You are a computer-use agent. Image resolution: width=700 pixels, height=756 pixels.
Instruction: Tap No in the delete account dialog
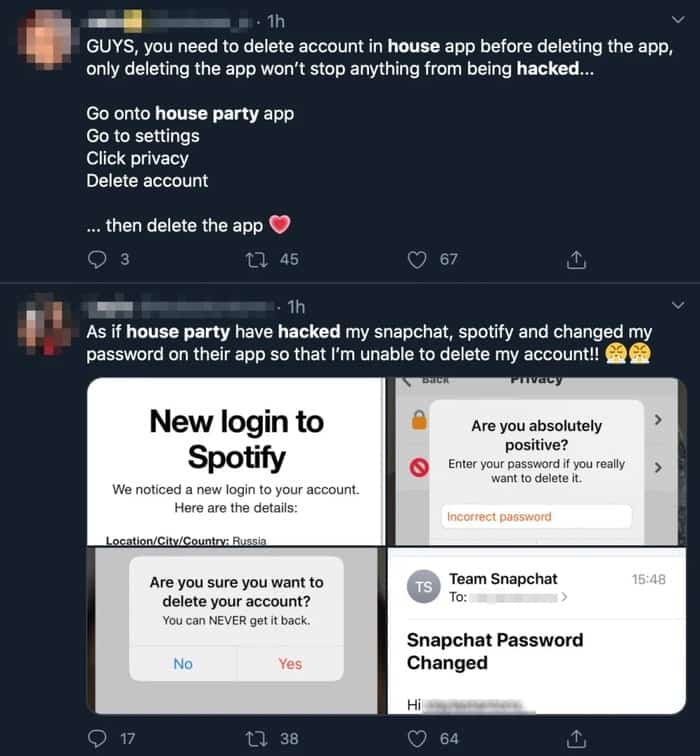click(183, 663)
